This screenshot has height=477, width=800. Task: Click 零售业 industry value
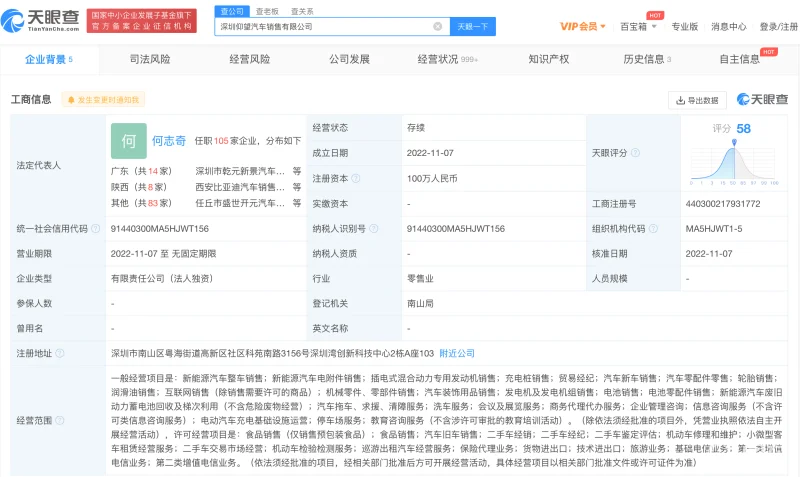point(420,279)
